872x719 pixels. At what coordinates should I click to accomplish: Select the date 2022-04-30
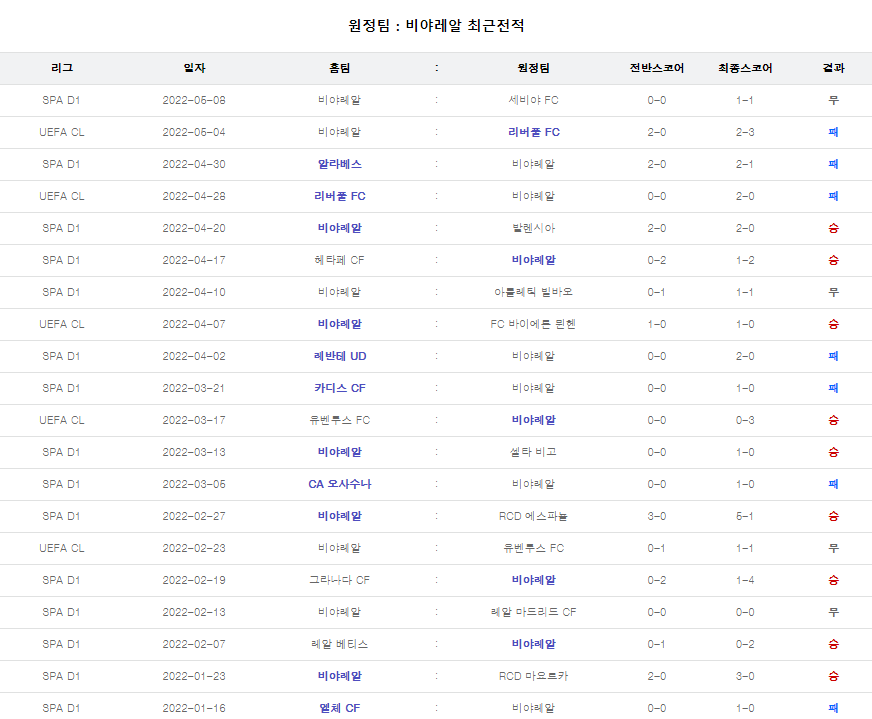194,164
